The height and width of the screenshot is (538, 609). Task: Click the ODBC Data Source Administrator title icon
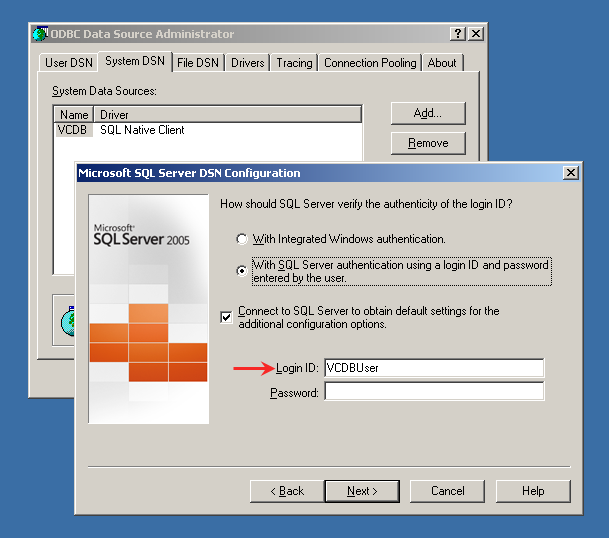click(40, 34)
